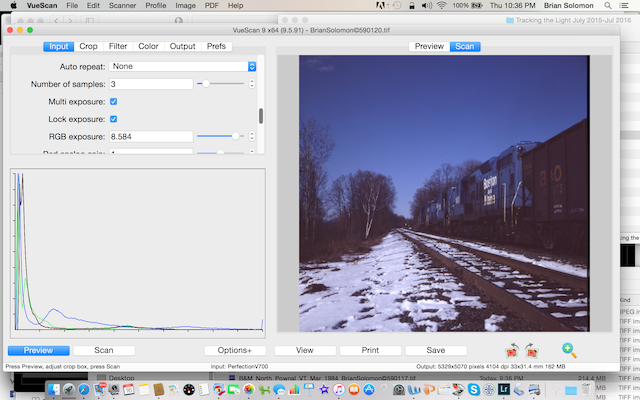Click the Scan button at bottom left

point(104,351)
